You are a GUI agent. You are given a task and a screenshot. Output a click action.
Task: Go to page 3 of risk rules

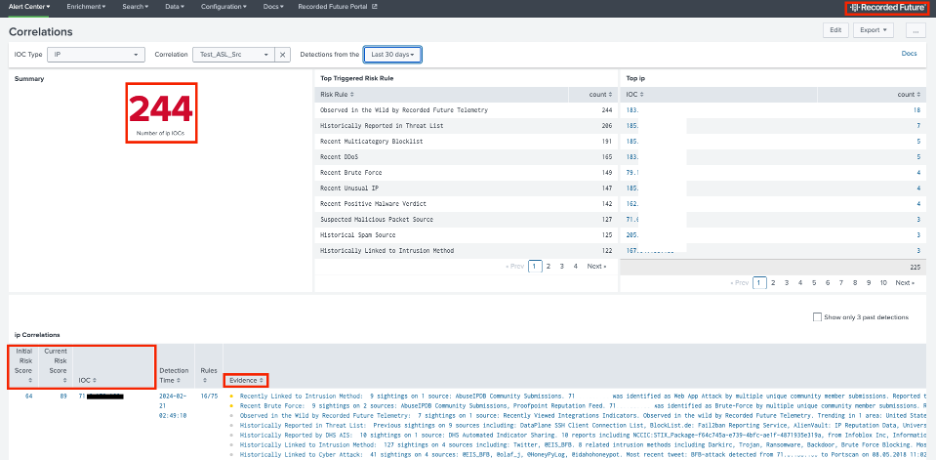(x=562, y=266)
